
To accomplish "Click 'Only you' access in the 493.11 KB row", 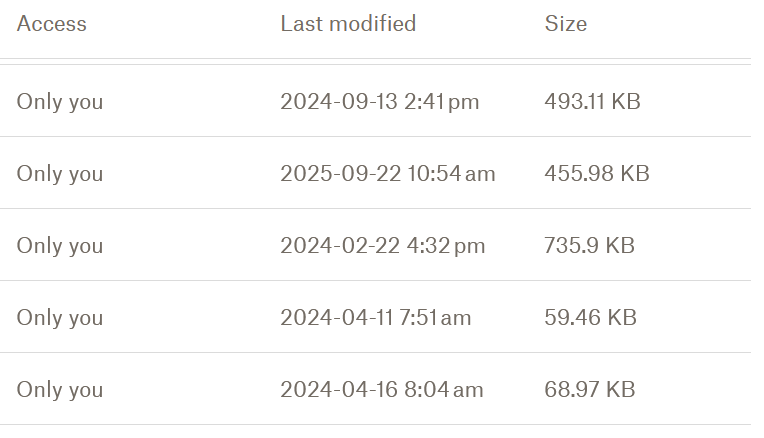I will 60,102.
